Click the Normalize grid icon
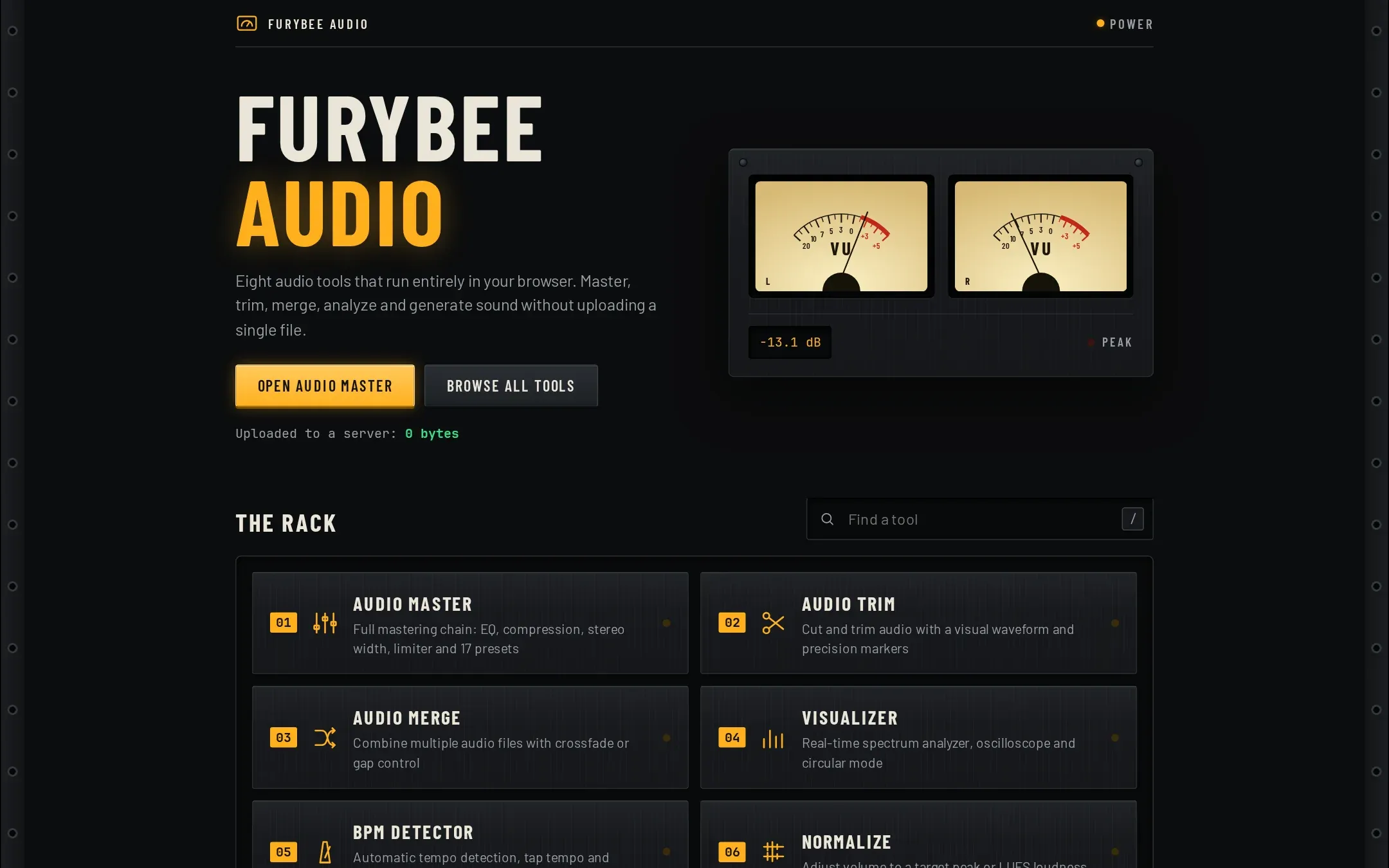The width and height of the screenshot is (1389, 868). coord(773,851)
